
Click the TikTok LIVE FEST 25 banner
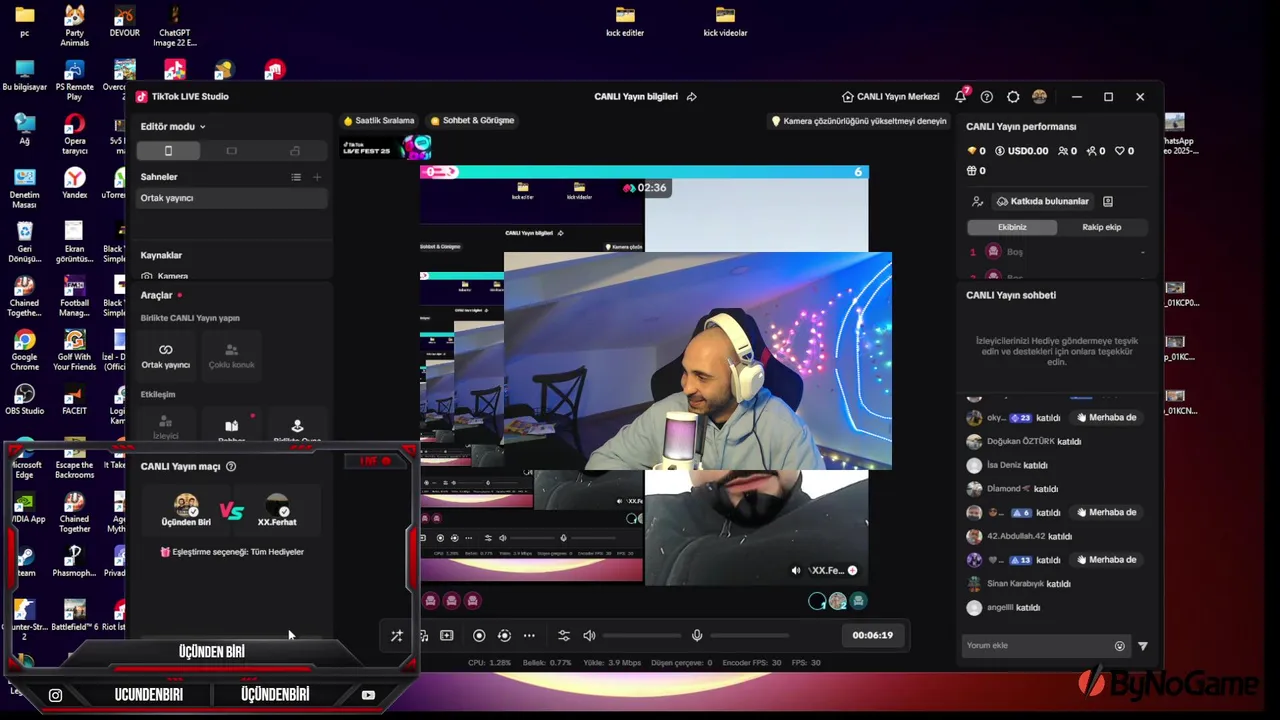[x=386, y=148]
